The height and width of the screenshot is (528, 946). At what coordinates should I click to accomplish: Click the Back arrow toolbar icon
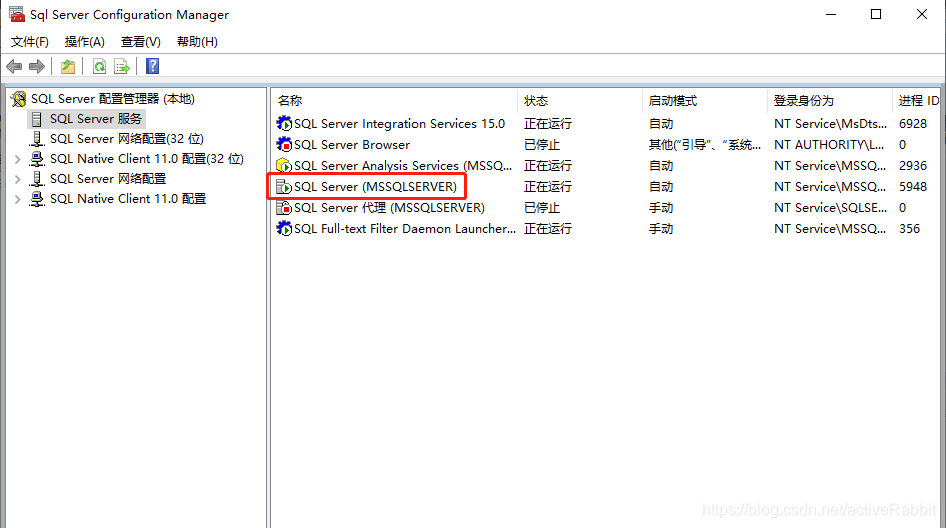[14, 66]
